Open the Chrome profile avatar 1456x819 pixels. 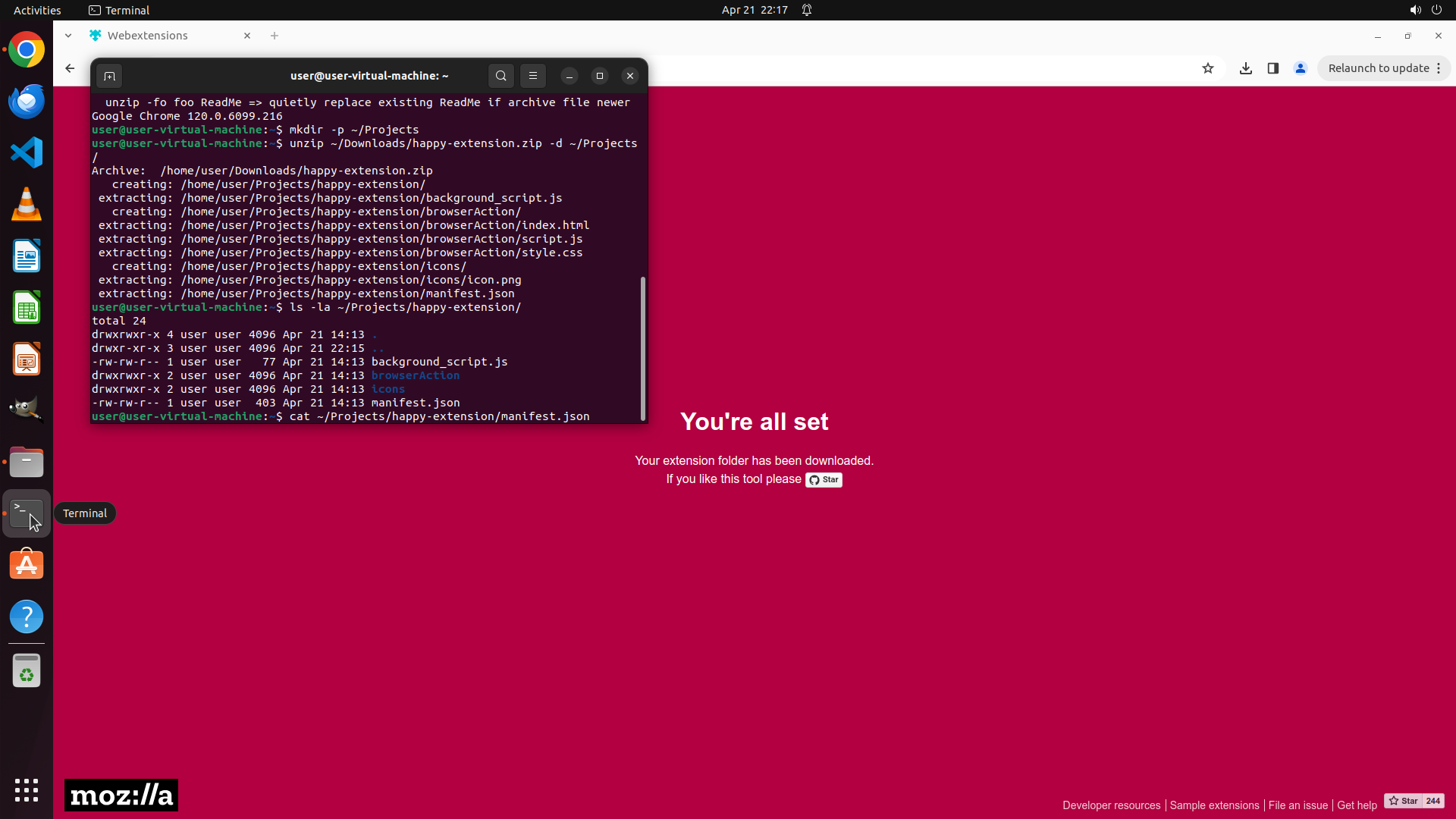click(x=1301, y=68)
